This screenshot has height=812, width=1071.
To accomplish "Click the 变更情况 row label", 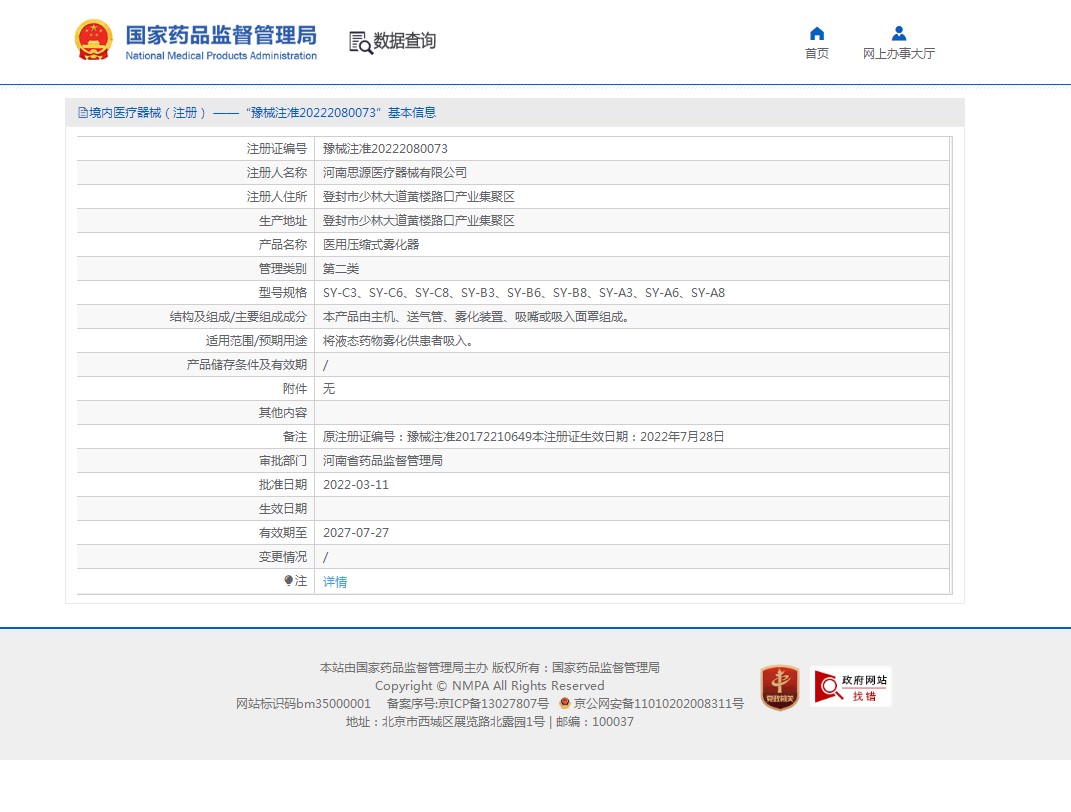I will coord(283,557).
